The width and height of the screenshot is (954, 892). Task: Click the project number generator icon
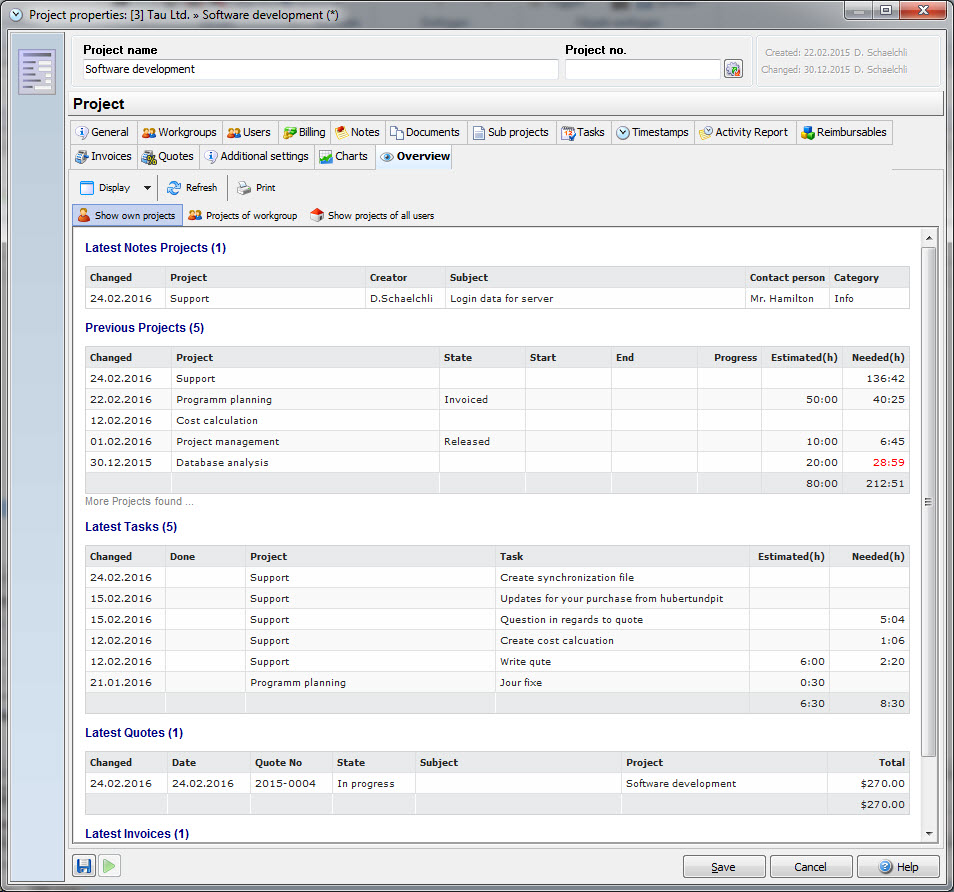(733, 69)
